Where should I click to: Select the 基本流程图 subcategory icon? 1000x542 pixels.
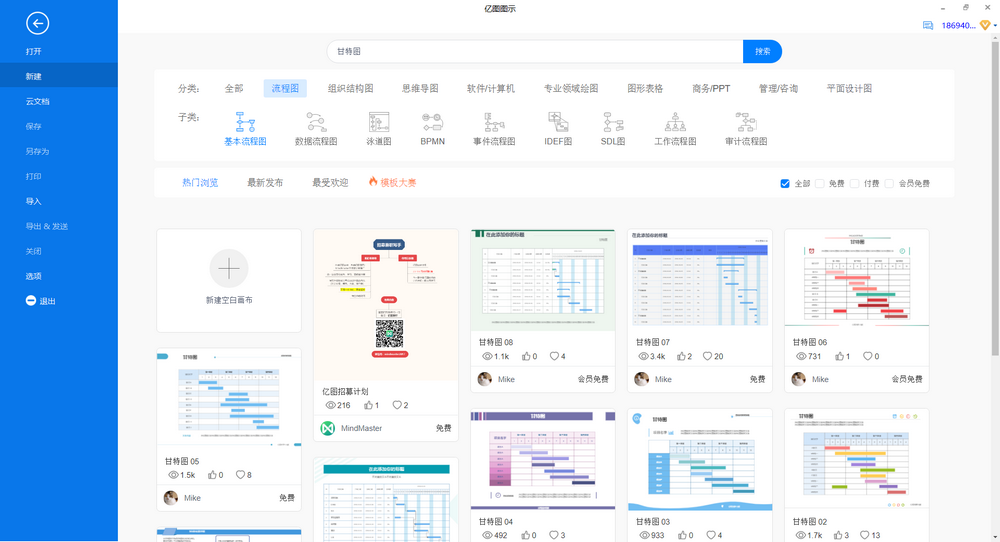[x=245, y=123]
